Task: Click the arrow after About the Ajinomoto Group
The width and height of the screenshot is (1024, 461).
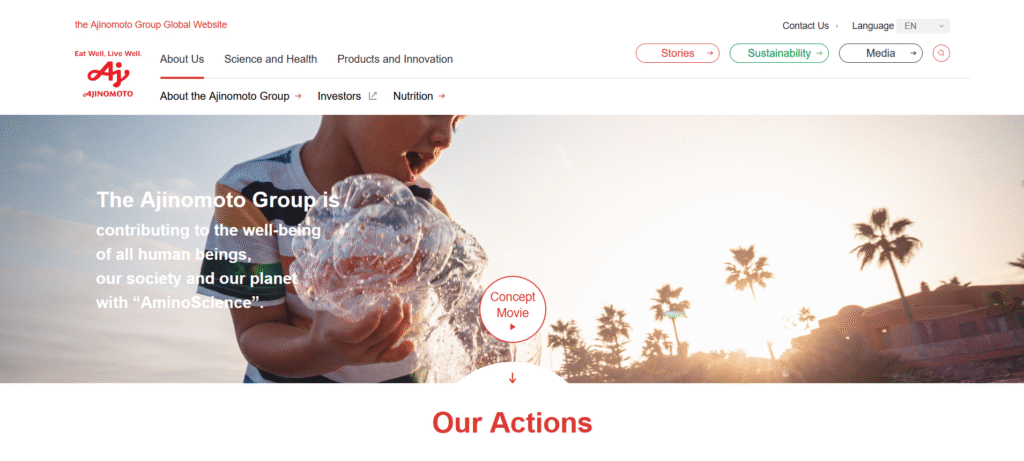Action: [298, 96]
